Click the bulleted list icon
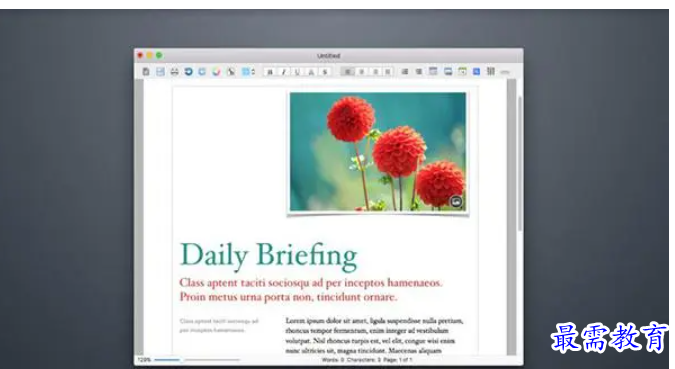 pos(405,71)
